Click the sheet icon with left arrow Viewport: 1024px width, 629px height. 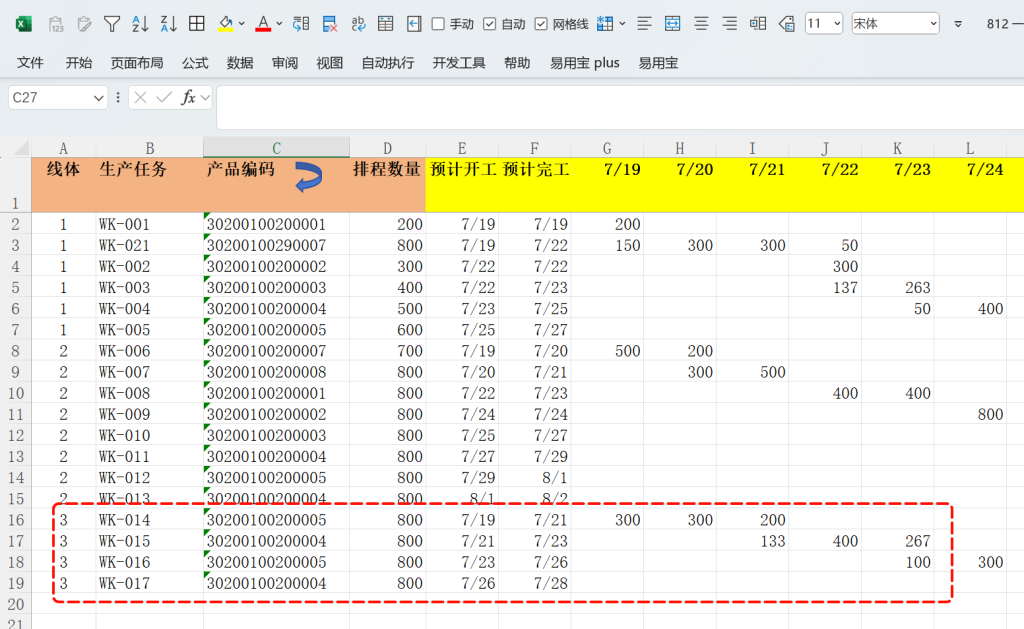pos(414,24)
